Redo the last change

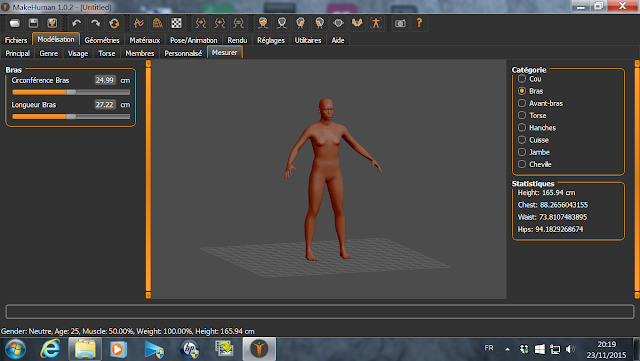point(95,23)
